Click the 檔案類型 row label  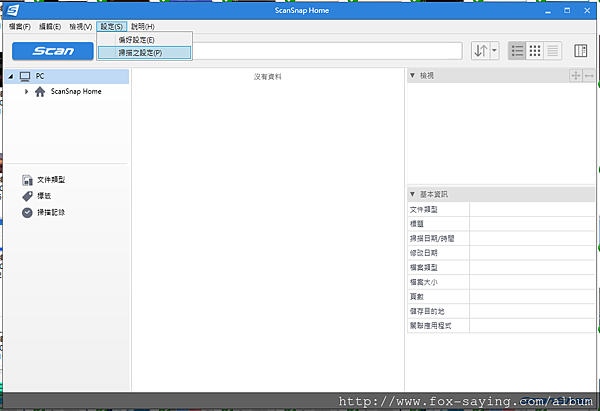click(423, 267)
